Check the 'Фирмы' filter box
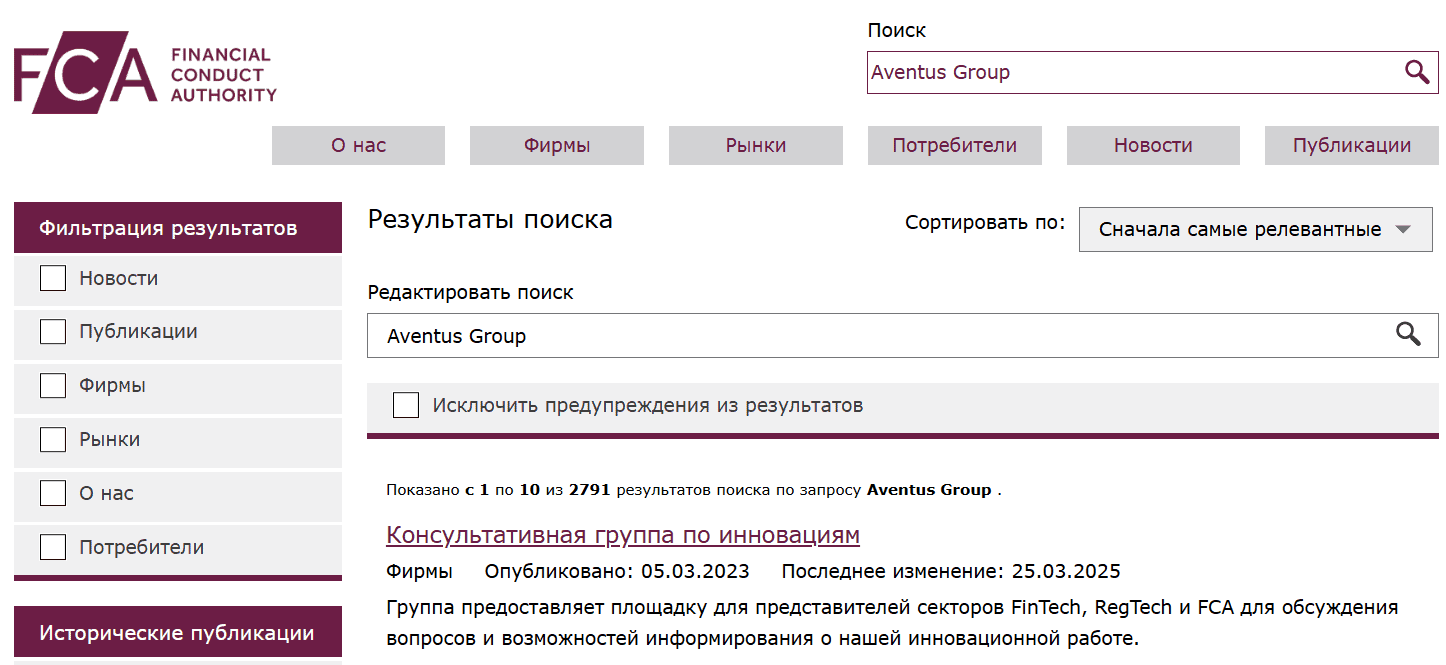1446x665 pixels. (52, 384)
